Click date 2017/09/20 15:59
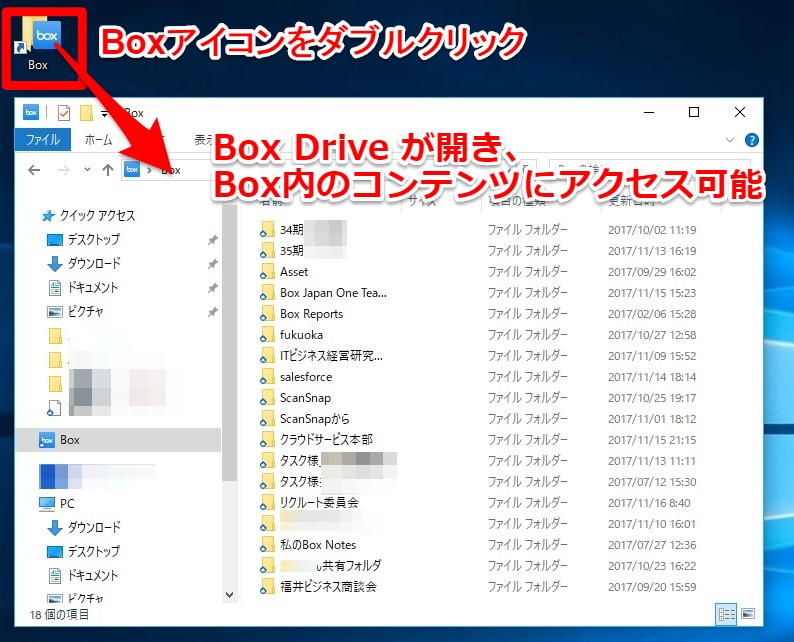Image resolution: width=794 pixels, height=642 pixels. [652, 587]
